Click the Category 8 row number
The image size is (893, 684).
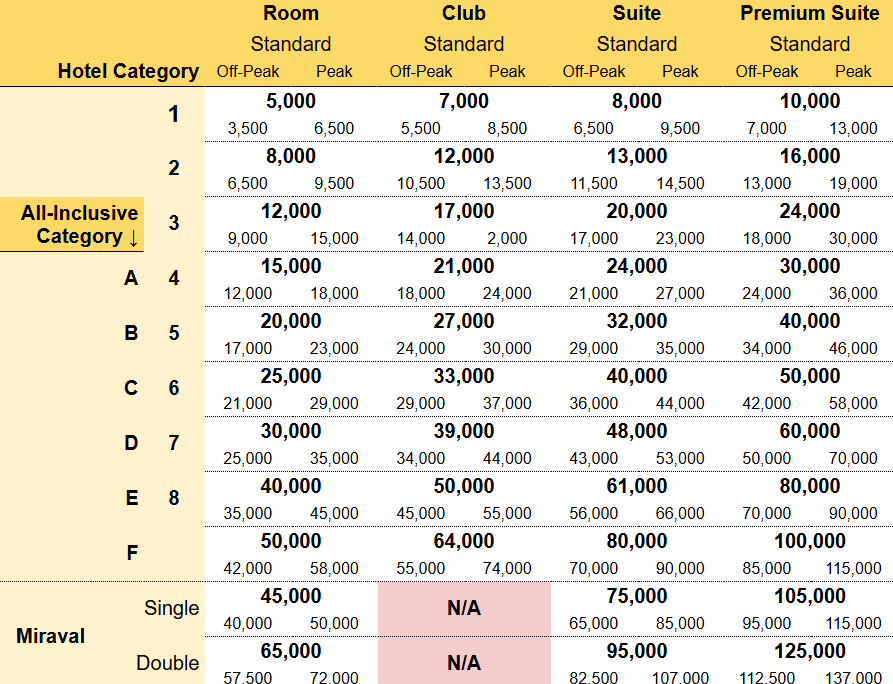[x=174, y=498]
